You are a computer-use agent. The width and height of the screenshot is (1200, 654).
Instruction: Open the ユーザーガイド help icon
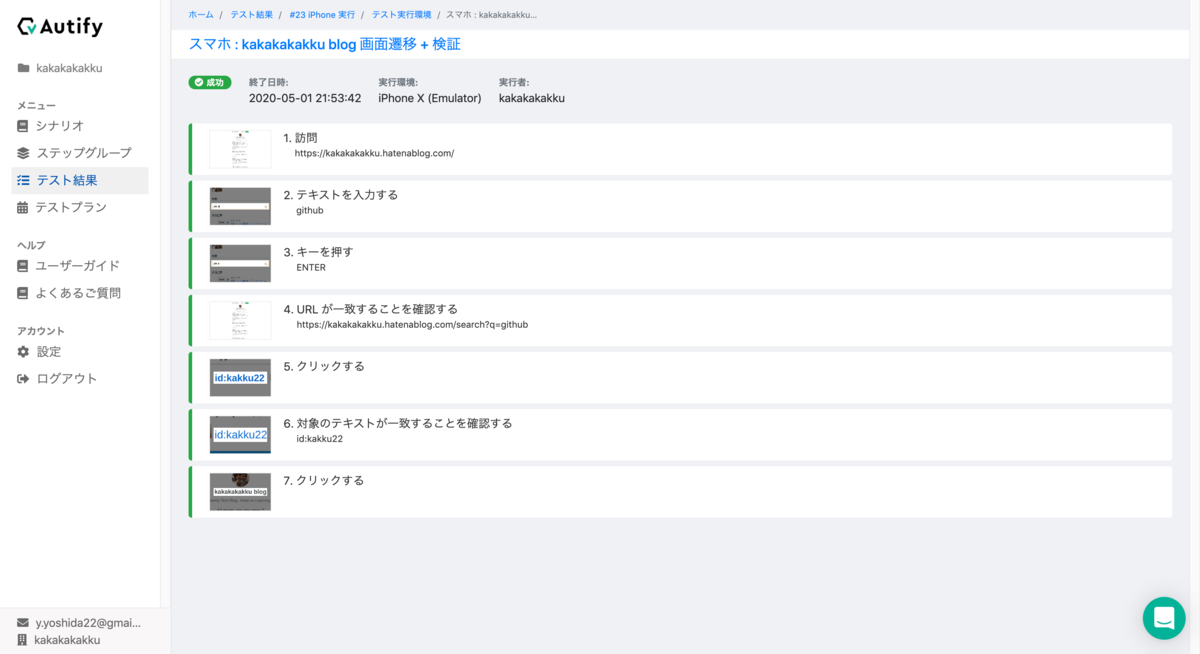(22, 265)
